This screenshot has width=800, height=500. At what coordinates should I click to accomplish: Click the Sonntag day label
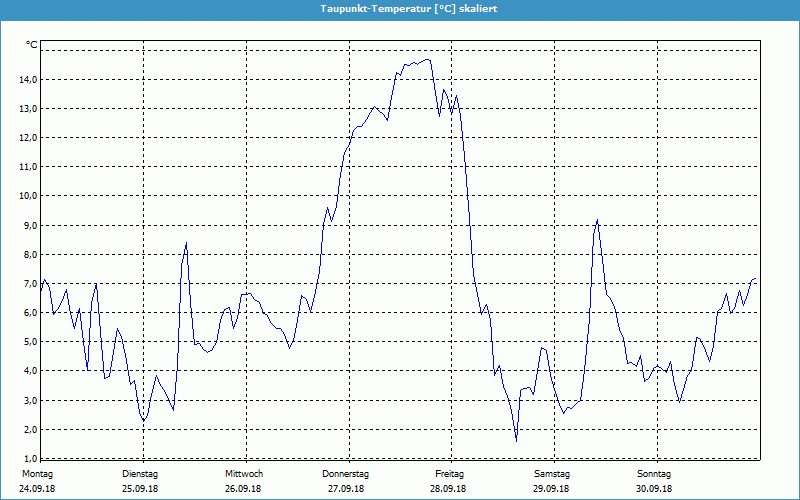tap(654, 474)
